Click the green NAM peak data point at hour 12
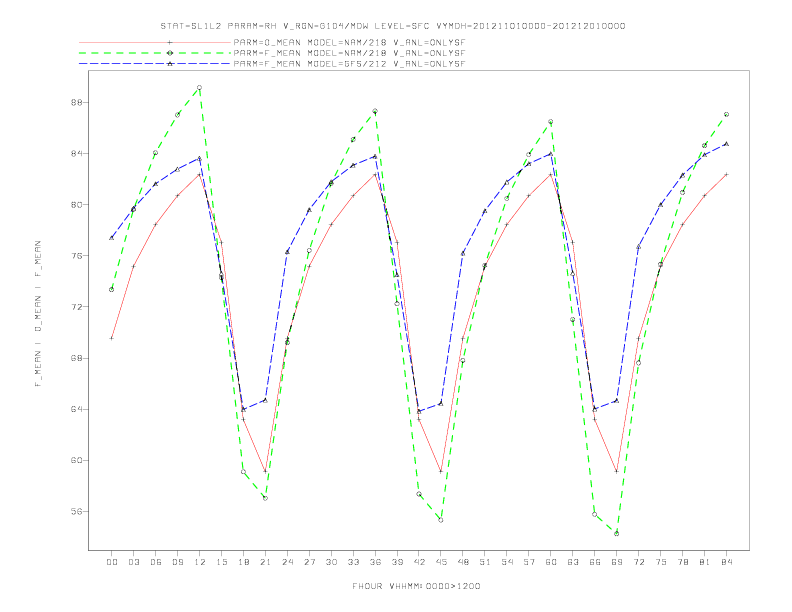The width and height of the screenshot is (792, 612). point(200,88)
